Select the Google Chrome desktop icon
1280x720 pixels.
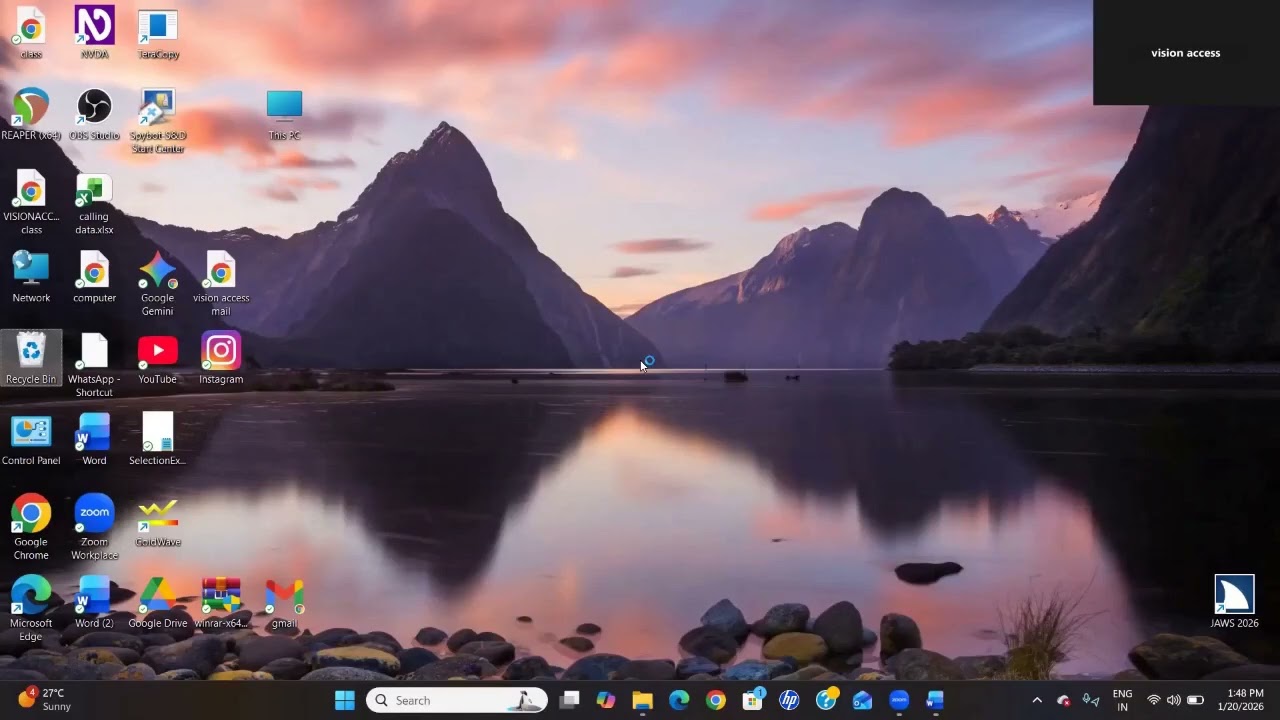click(31, 527)
